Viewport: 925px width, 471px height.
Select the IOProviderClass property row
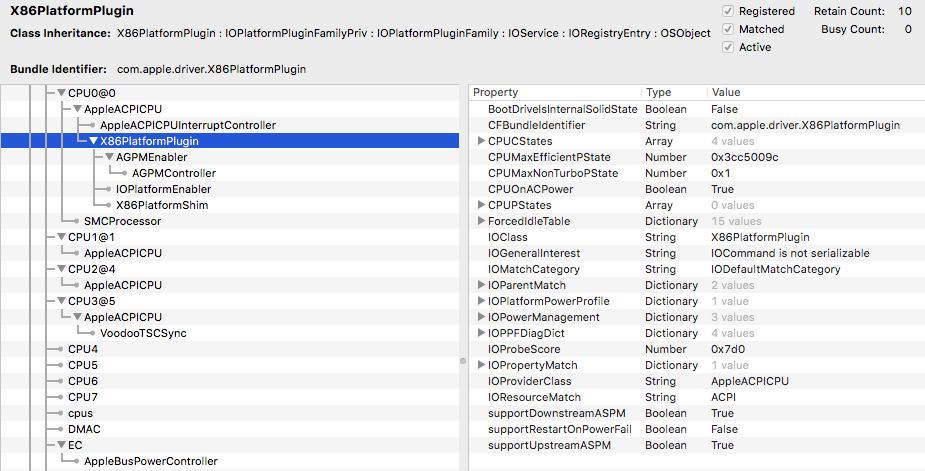(697, 381)
